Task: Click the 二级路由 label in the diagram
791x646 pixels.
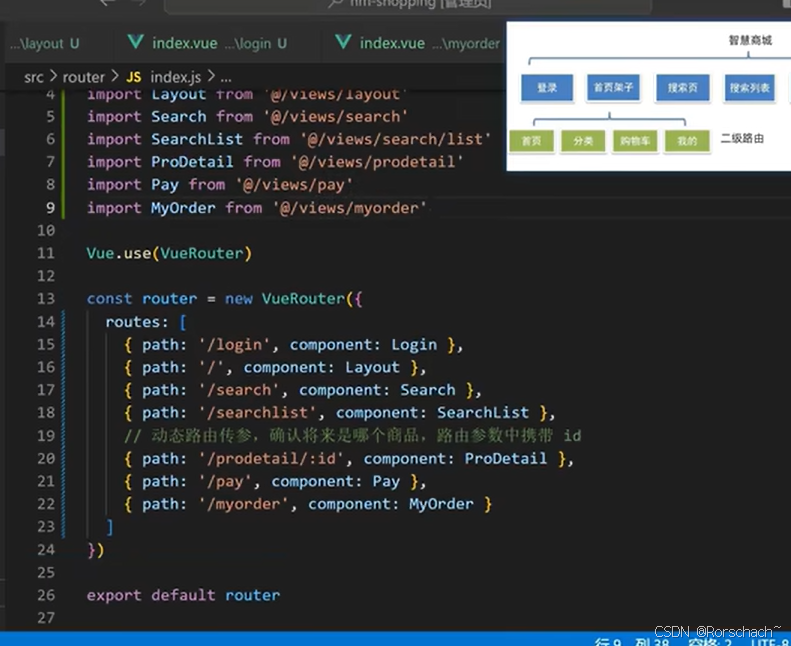Action: pyautogui.click(x=742, y=138)
